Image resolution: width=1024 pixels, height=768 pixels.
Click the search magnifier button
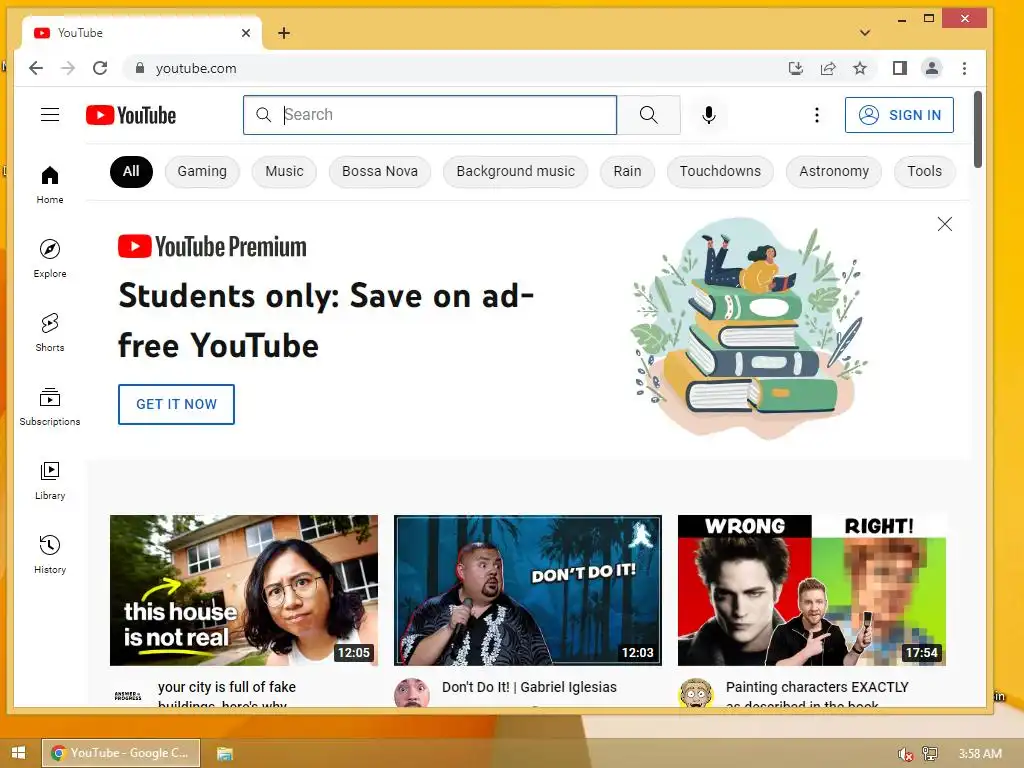648,115
